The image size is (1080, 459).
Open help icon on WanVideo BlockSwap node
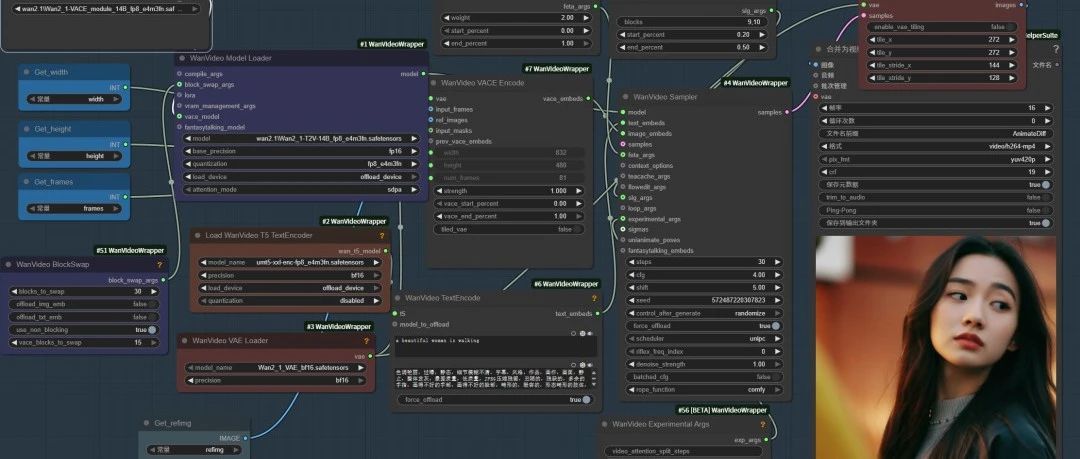coord(159,265)
